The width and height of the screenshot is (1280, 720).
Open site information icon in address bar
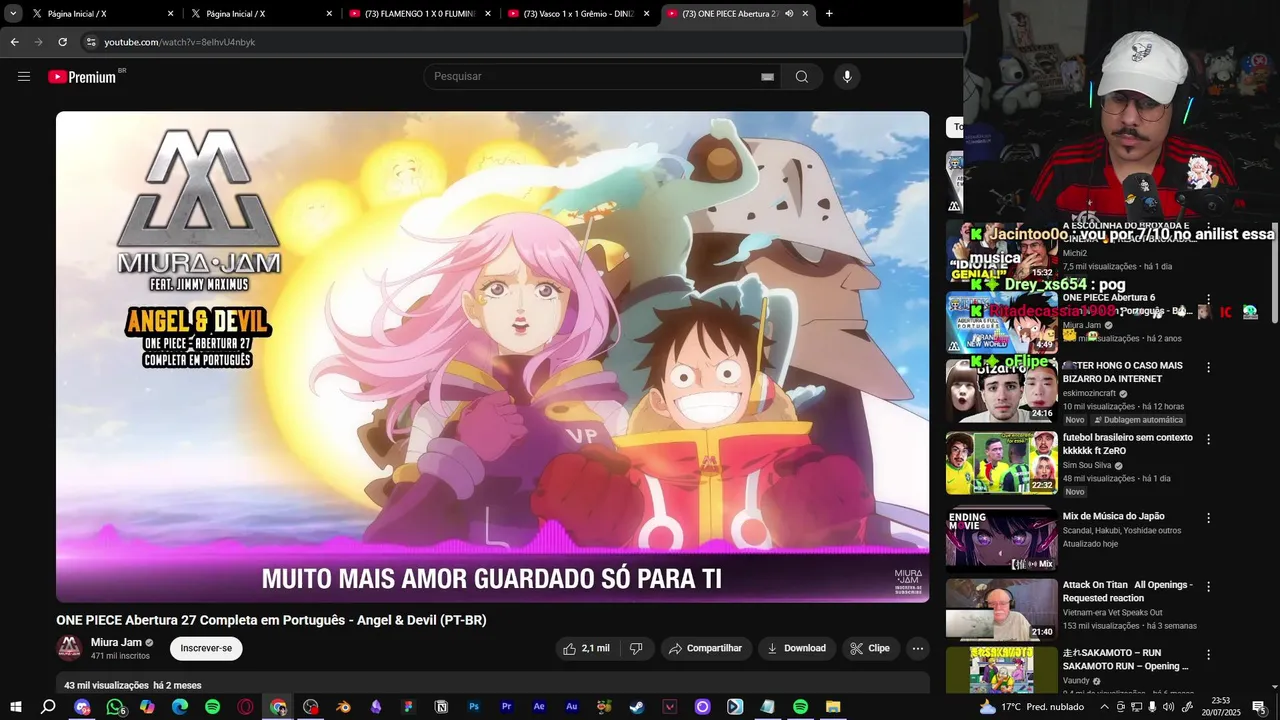(91, 42)
